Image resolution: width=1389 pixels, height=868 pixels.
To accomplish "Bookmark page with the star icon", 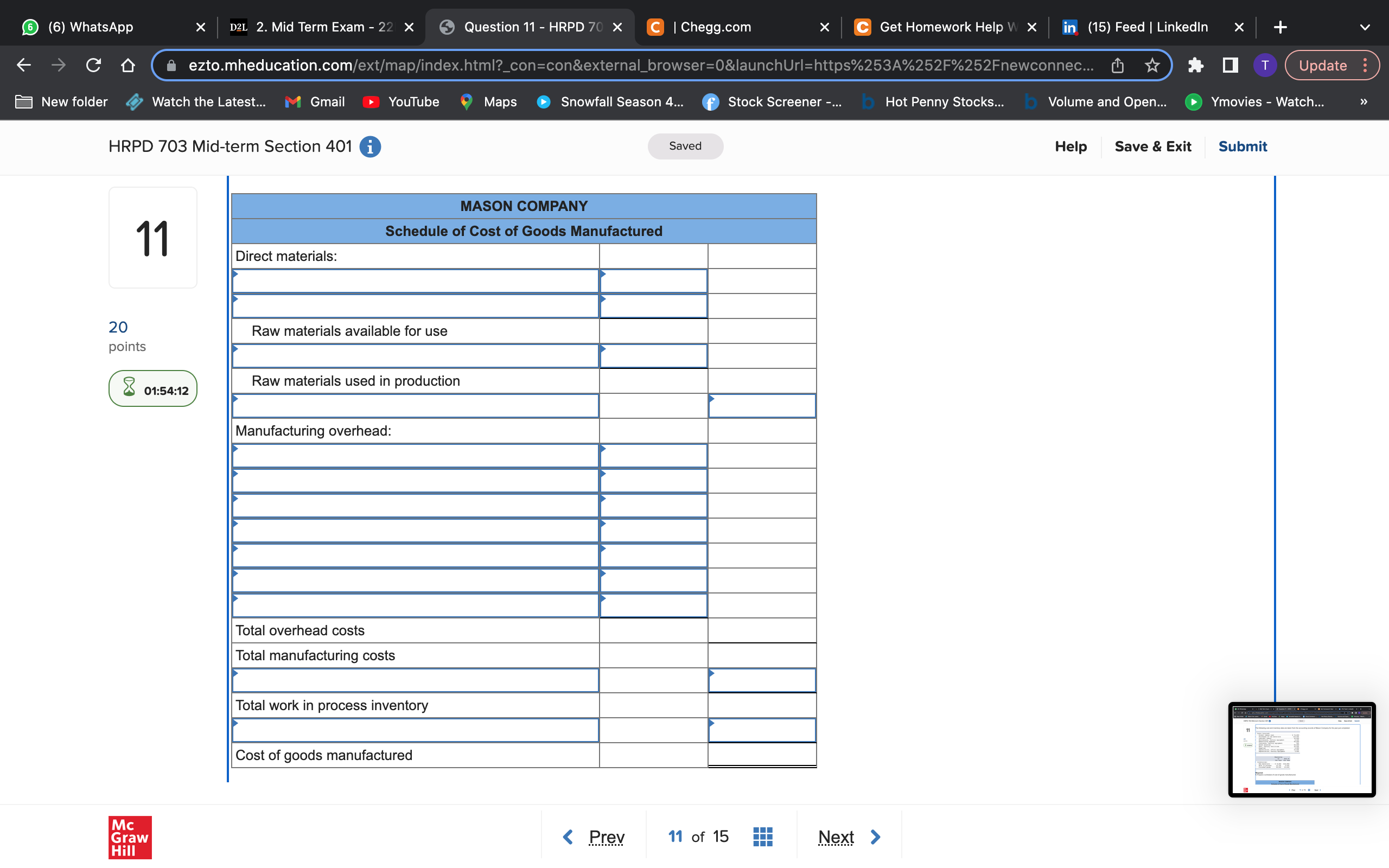I will pyautogui.click(x=1152, y=66).
